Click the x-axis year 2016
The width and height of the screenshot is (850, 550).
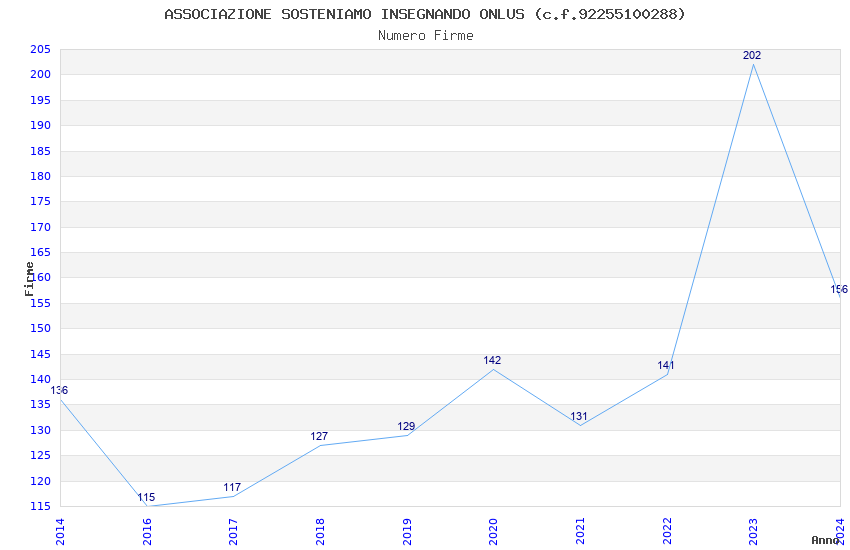coord(147,532)
